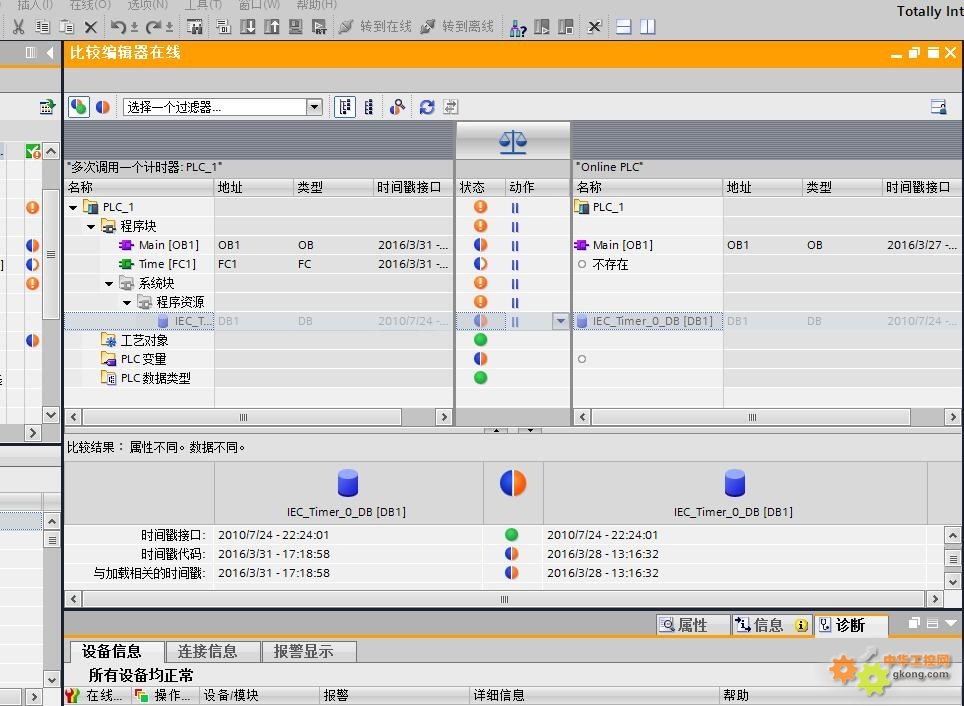
Task: Click large IEC_Timer_0_DB database icon on right
Action: pyautogui.click(x=734, y=483)
